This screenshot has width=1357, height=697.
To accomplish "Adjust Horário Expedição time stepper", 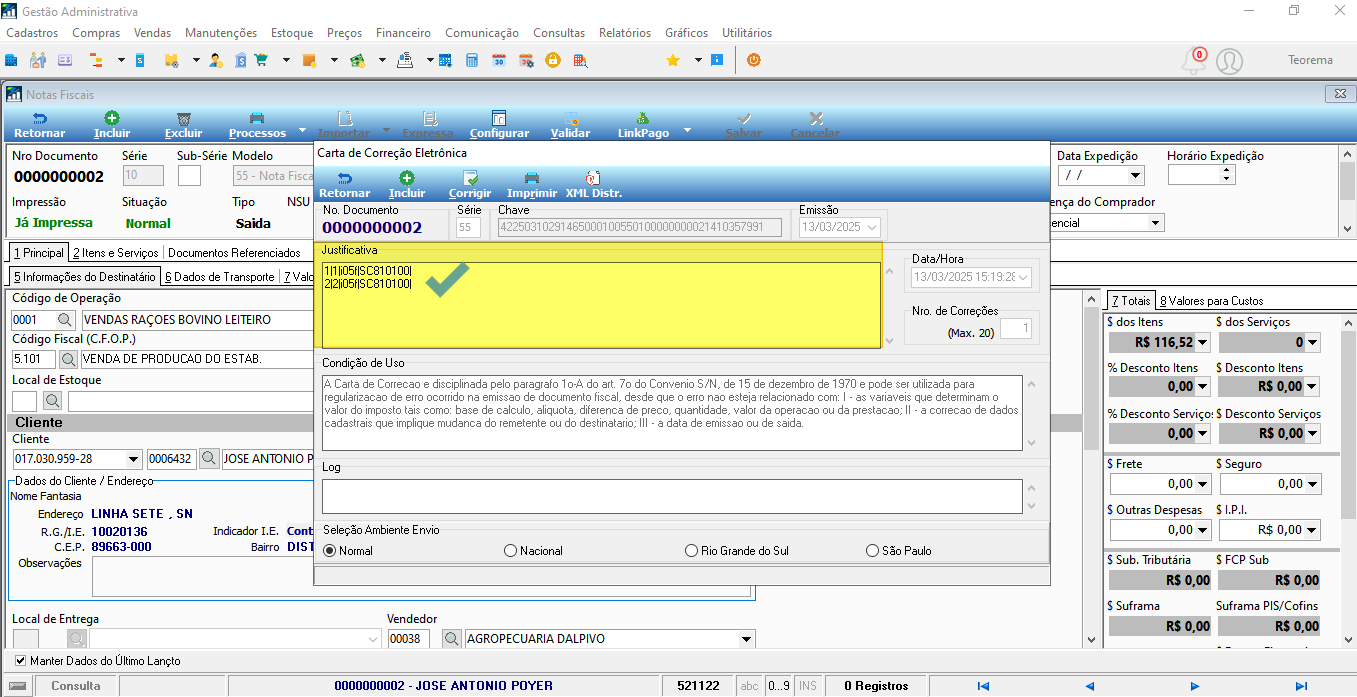I will [1227, 175].
